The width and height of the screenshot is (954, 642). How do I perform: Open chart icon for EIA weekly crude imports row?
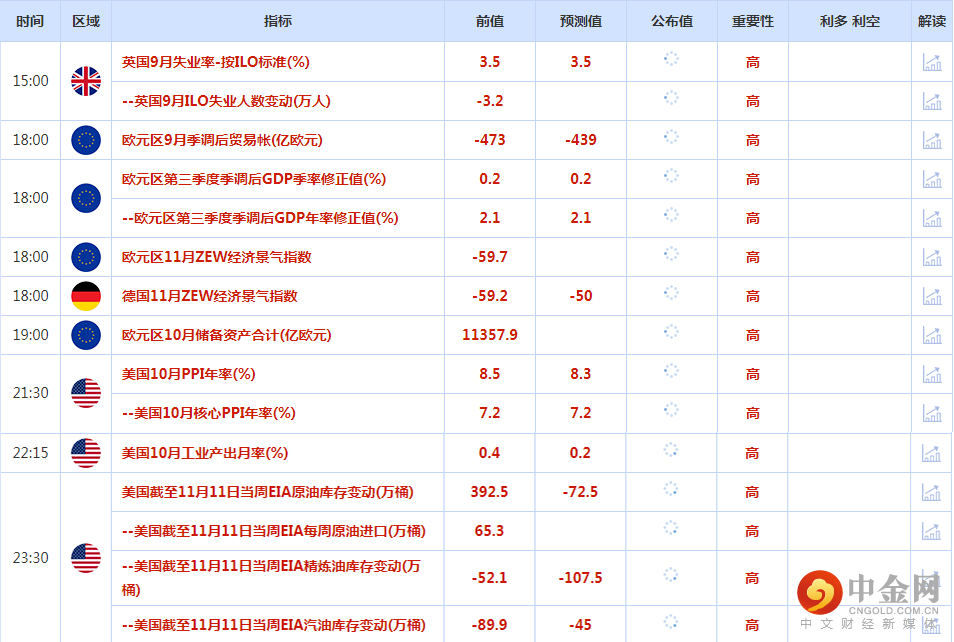point(931,531)
